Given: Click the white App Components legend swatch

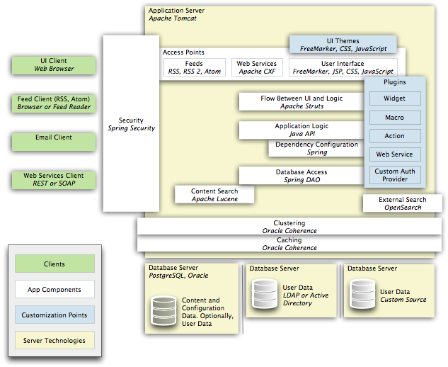Looking at the screenshot, I should [55, 289].
